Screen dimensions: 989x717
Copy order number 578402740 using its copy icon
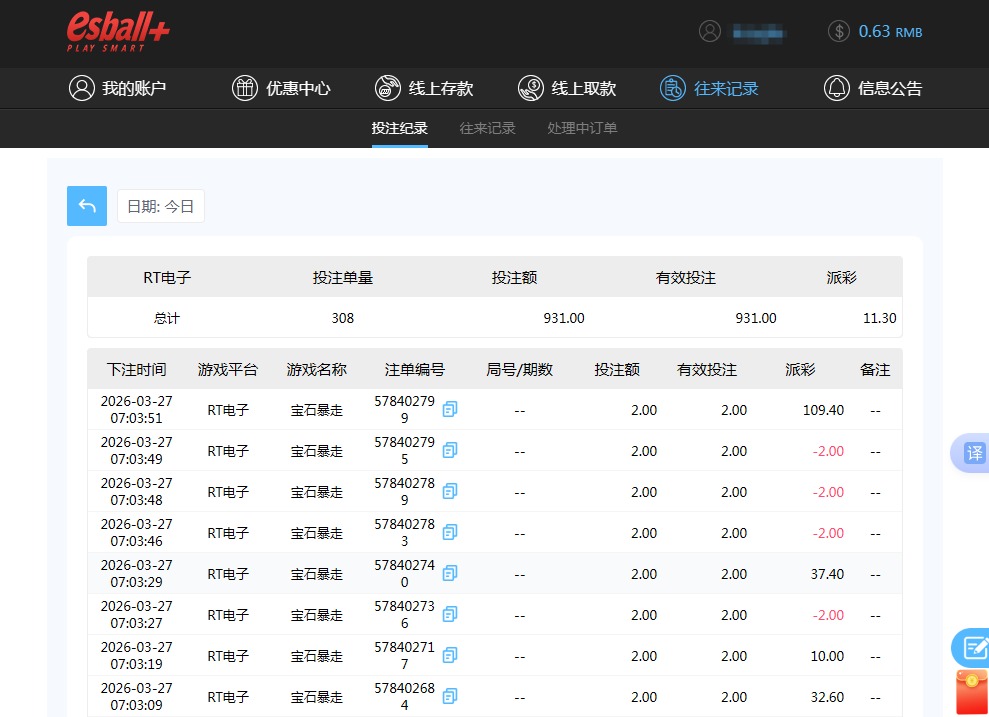pos(449,573)
